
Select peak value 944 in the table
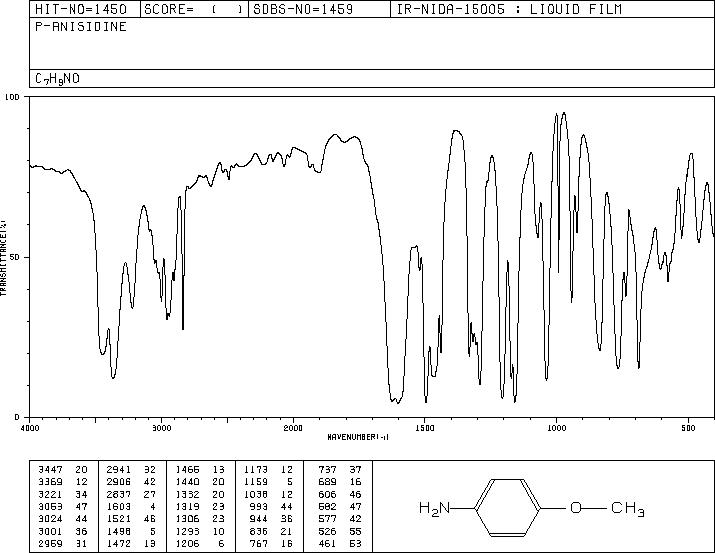click(259, 519)
